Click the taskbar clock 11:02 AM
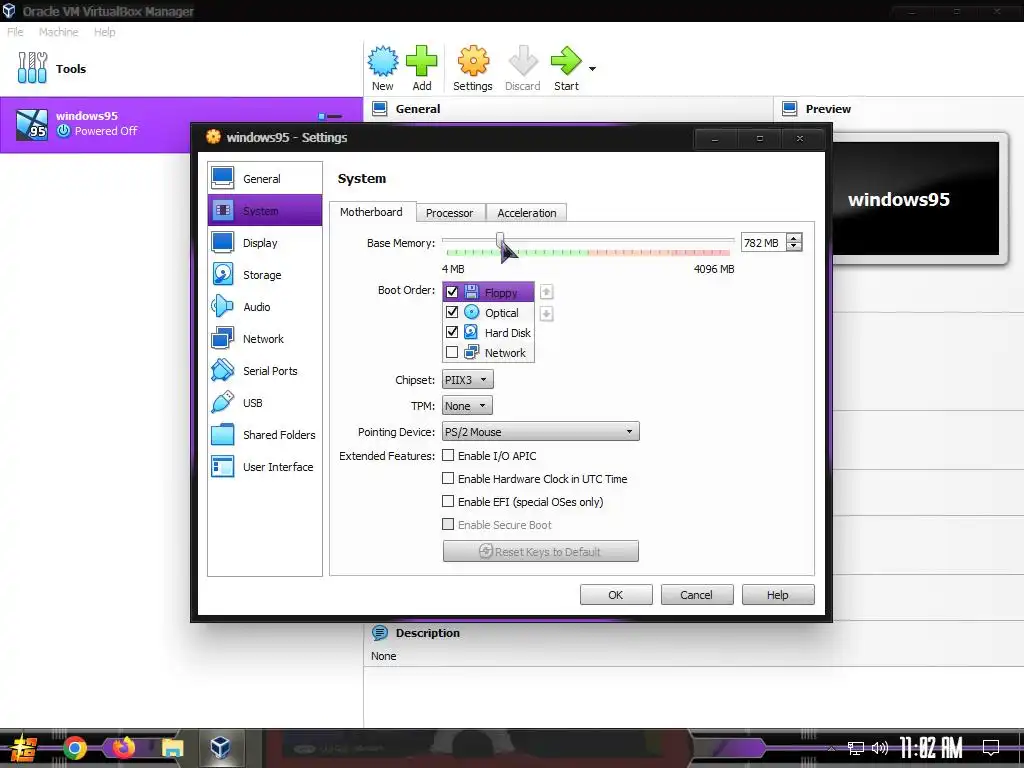Viewport: 1024px width, 768px height. point(931,748)
